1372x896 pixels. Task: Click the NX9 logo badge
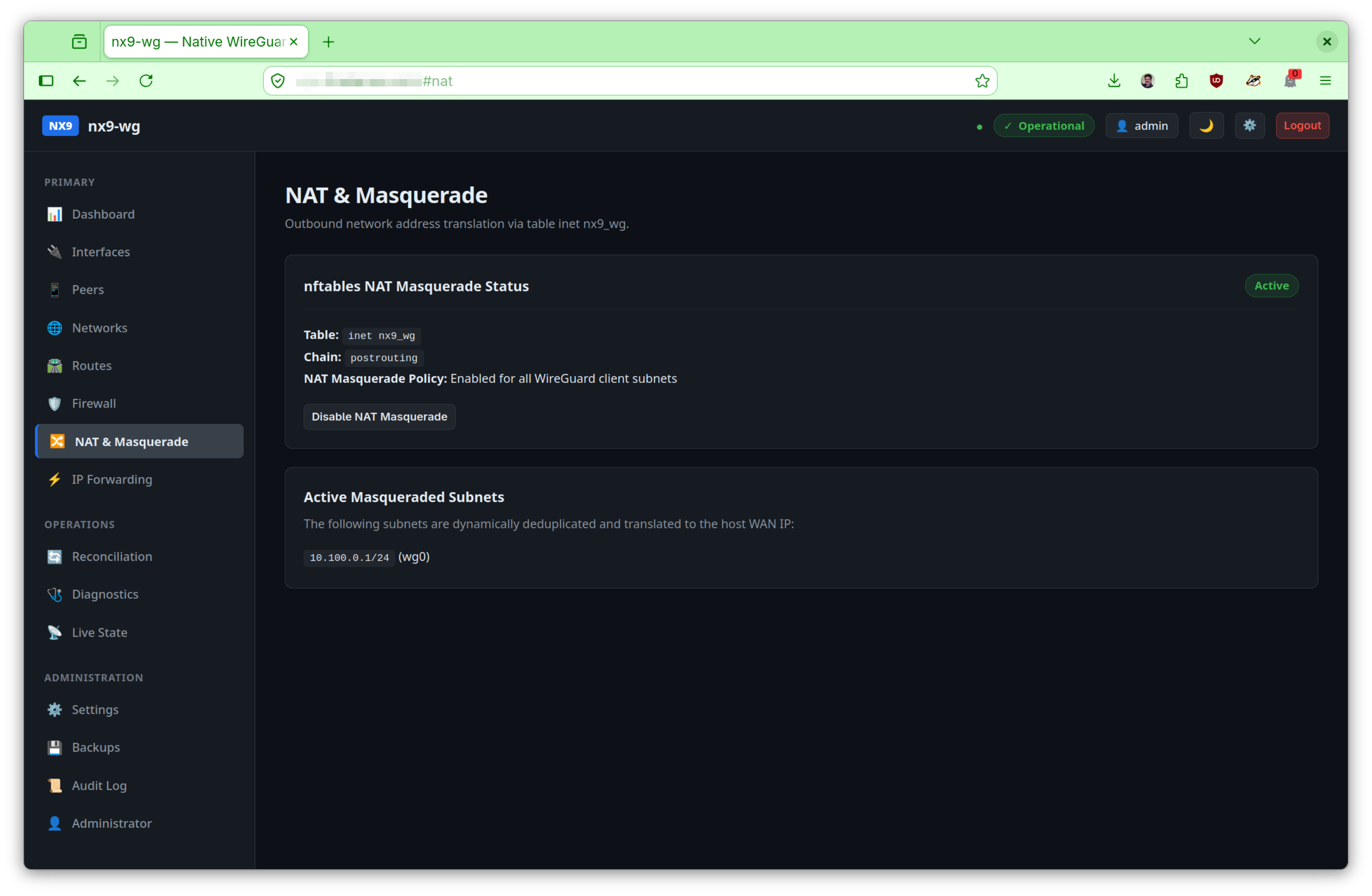point(61,126)
